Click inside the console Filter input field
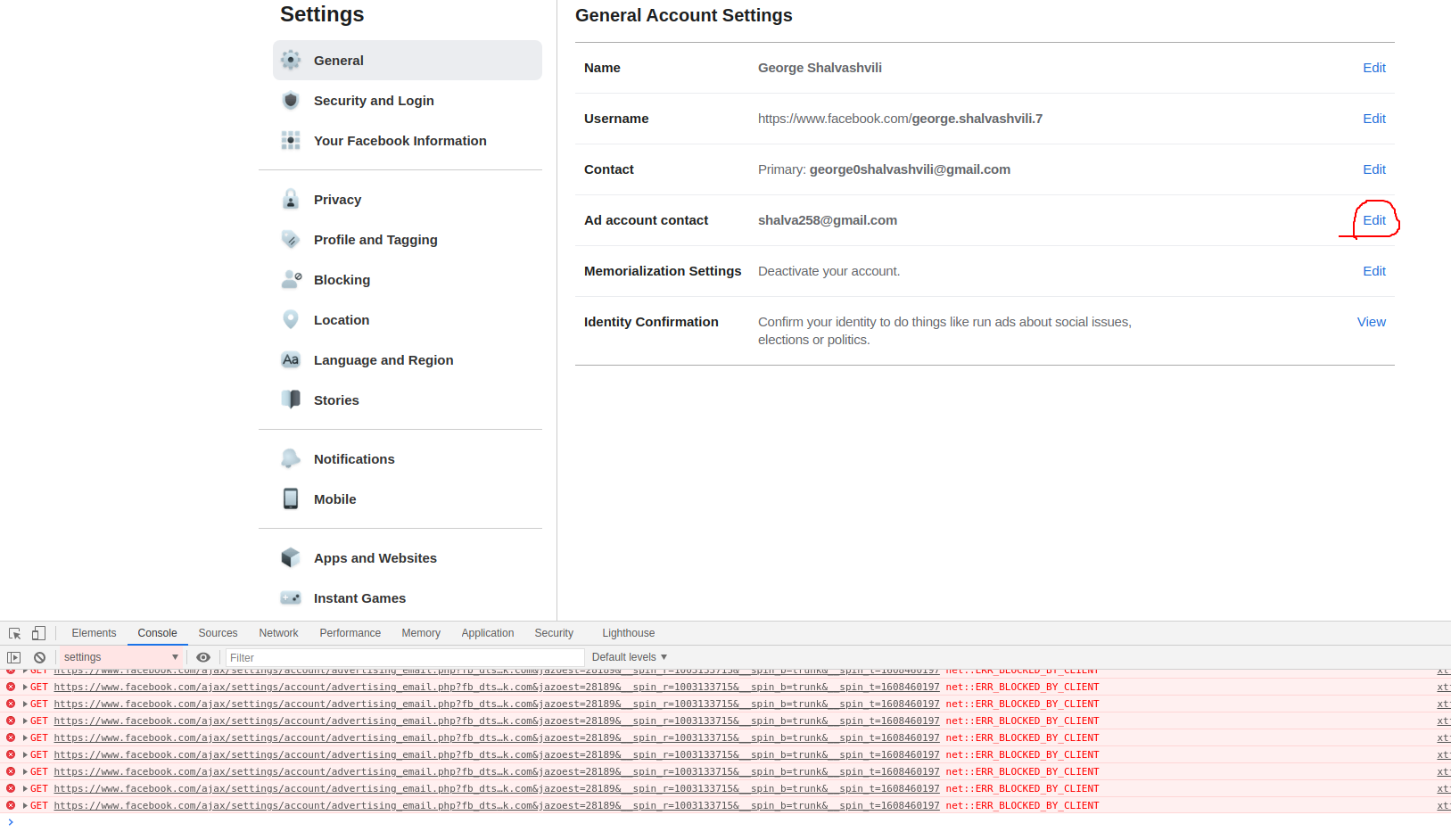The width and height of the screenshot is (1451, 840). point(357,656)
